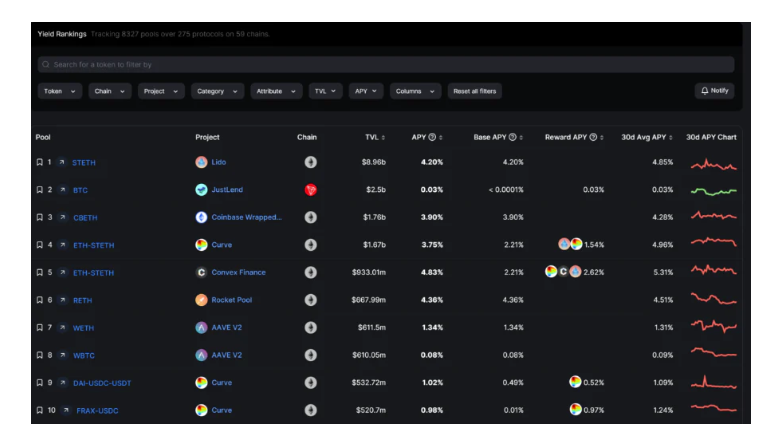
Task: Open the CBETH pool link
Action: (85, 218)
